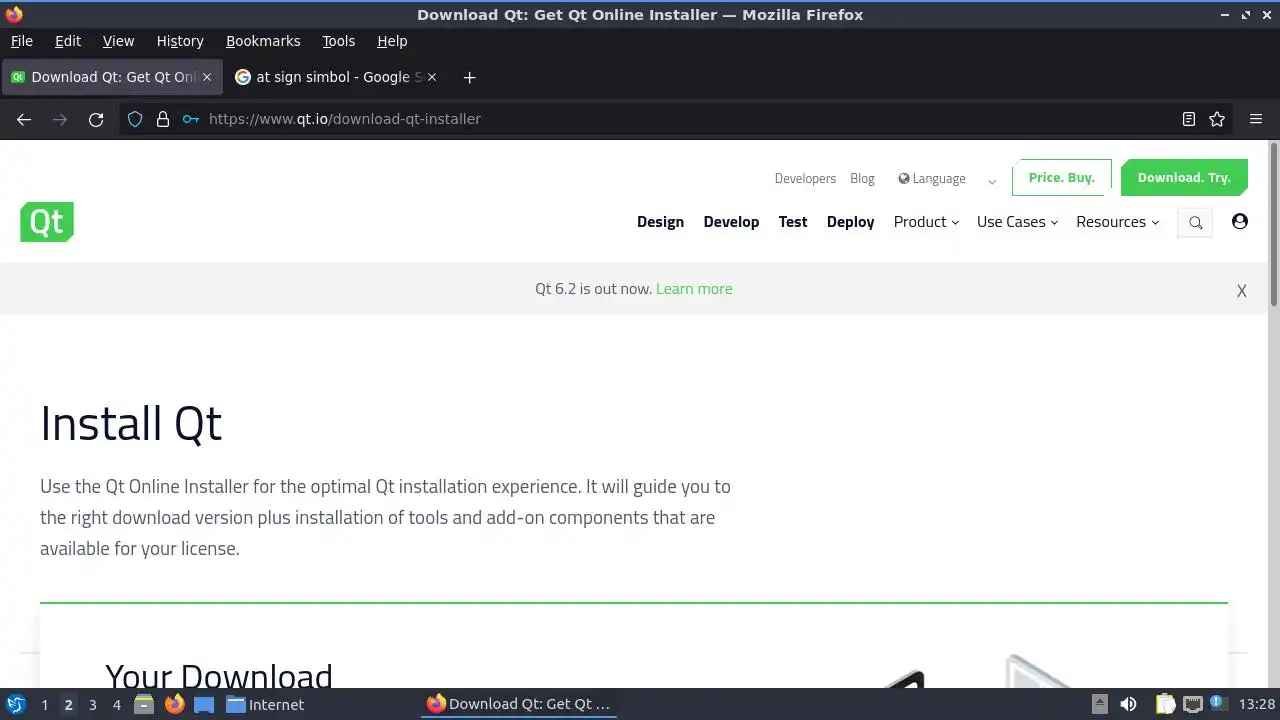Dismiss the Qt 6.2 banner with X
Viewport: 1280px width, 720px height.
(x=1242, y=291)
